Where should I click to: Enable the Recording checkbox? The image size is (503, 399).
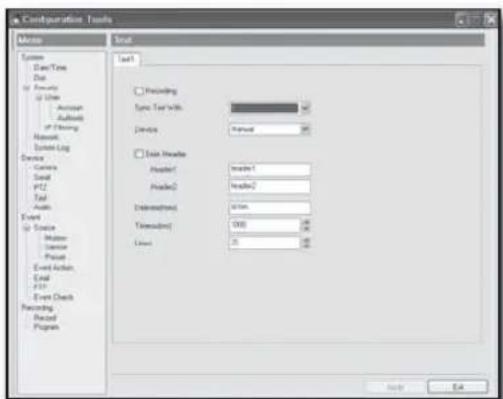(138, 91)
